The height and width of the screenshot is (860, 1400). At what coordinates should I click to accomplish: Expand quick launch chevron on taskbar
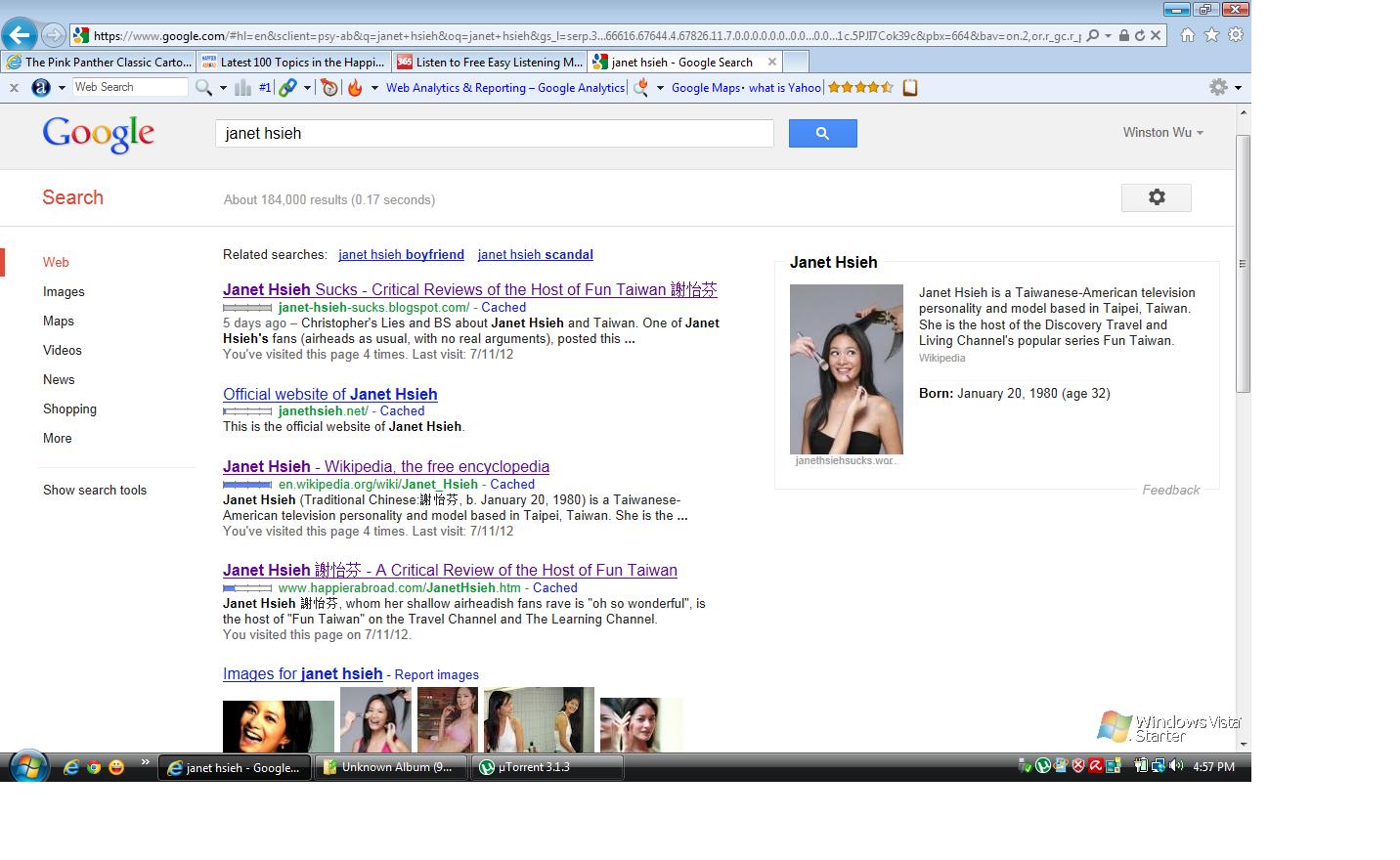coord(146,762)
